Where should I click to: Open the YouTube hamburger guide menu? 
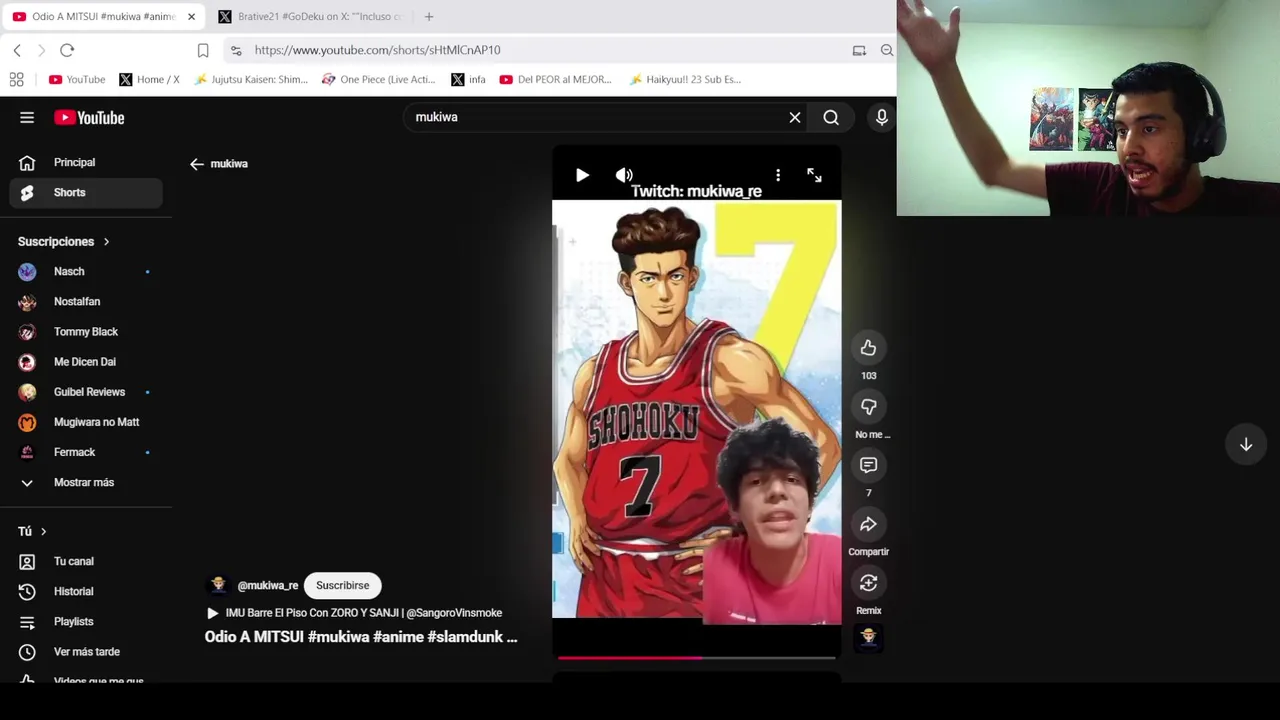(x=27, y=118)
